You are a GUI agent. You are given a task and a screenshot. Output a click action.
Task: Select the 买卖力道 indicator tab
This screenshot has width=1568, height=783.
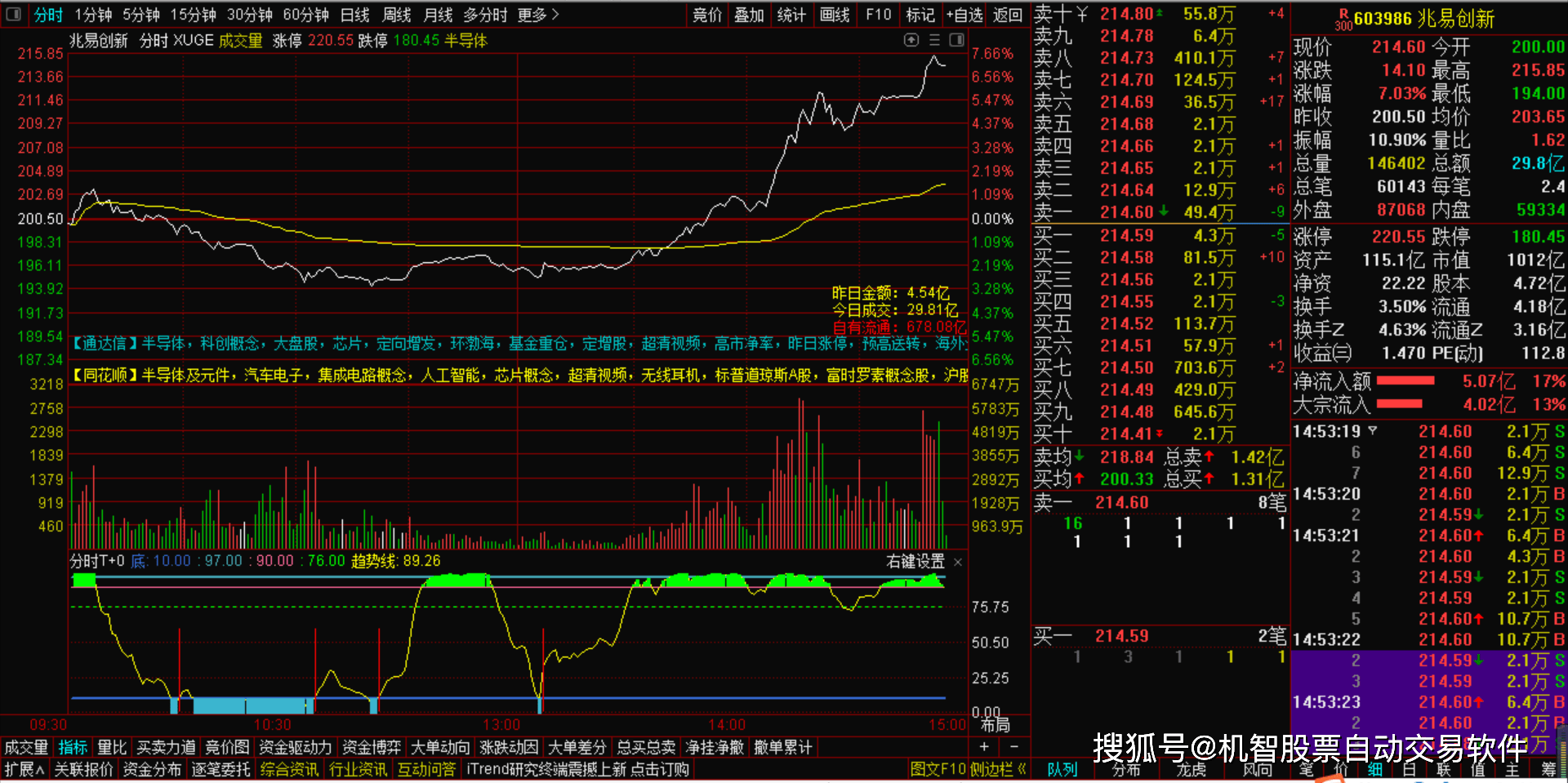[x=166, y=747]
